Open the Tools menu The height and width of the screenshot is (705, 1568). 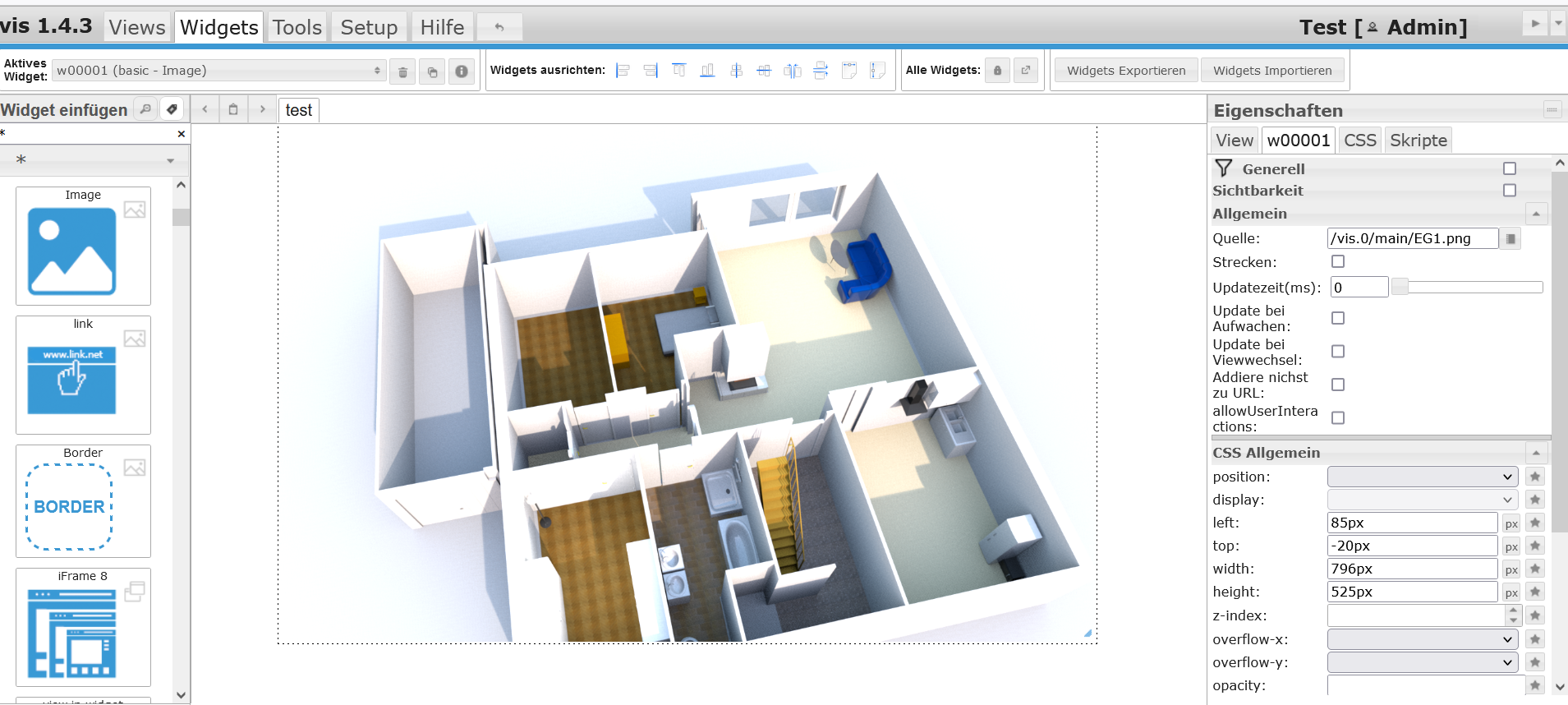(x=297, y=27)
